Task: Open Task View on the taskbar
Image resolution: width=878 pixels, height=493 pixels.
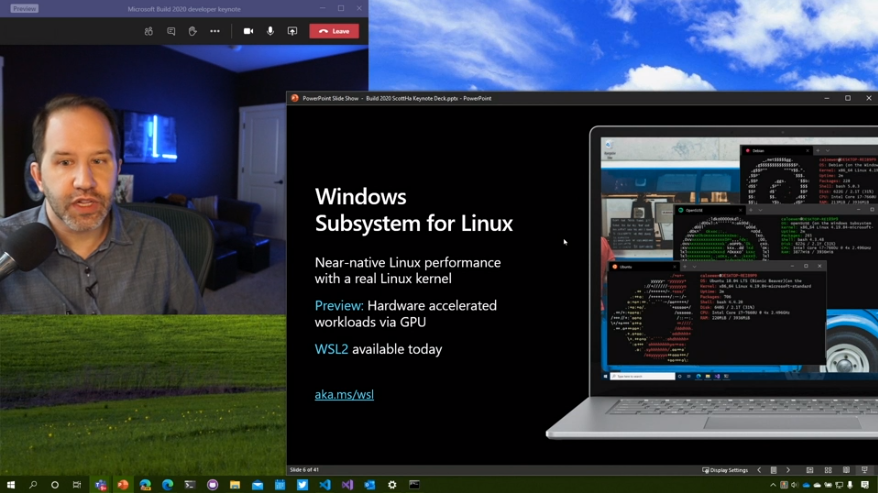Action: [x=77, y=485]
